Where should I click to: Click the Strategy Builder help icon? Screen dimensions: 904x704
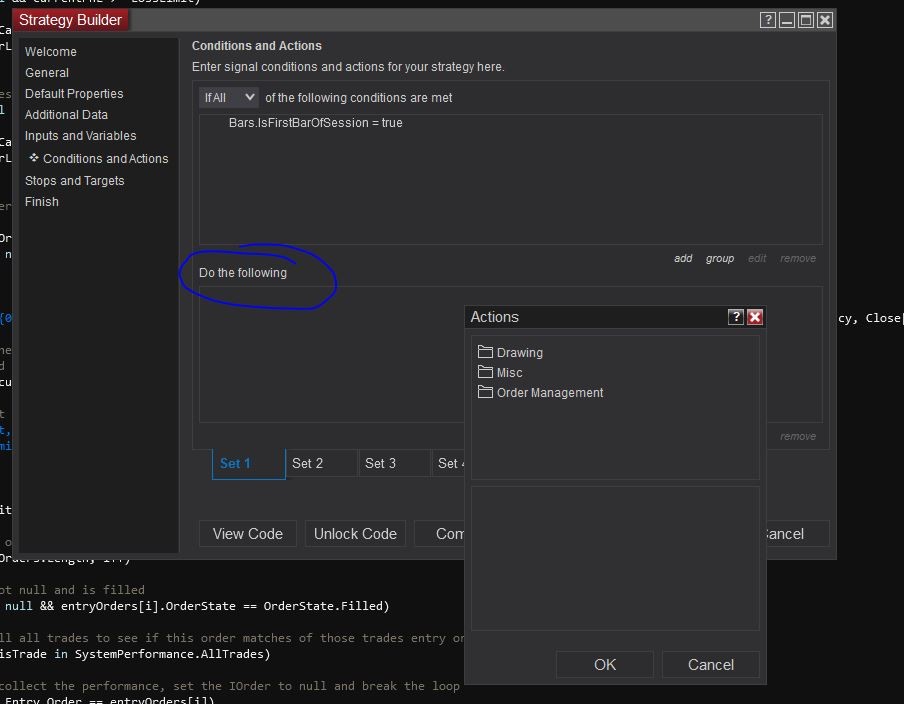coord(767,20)
